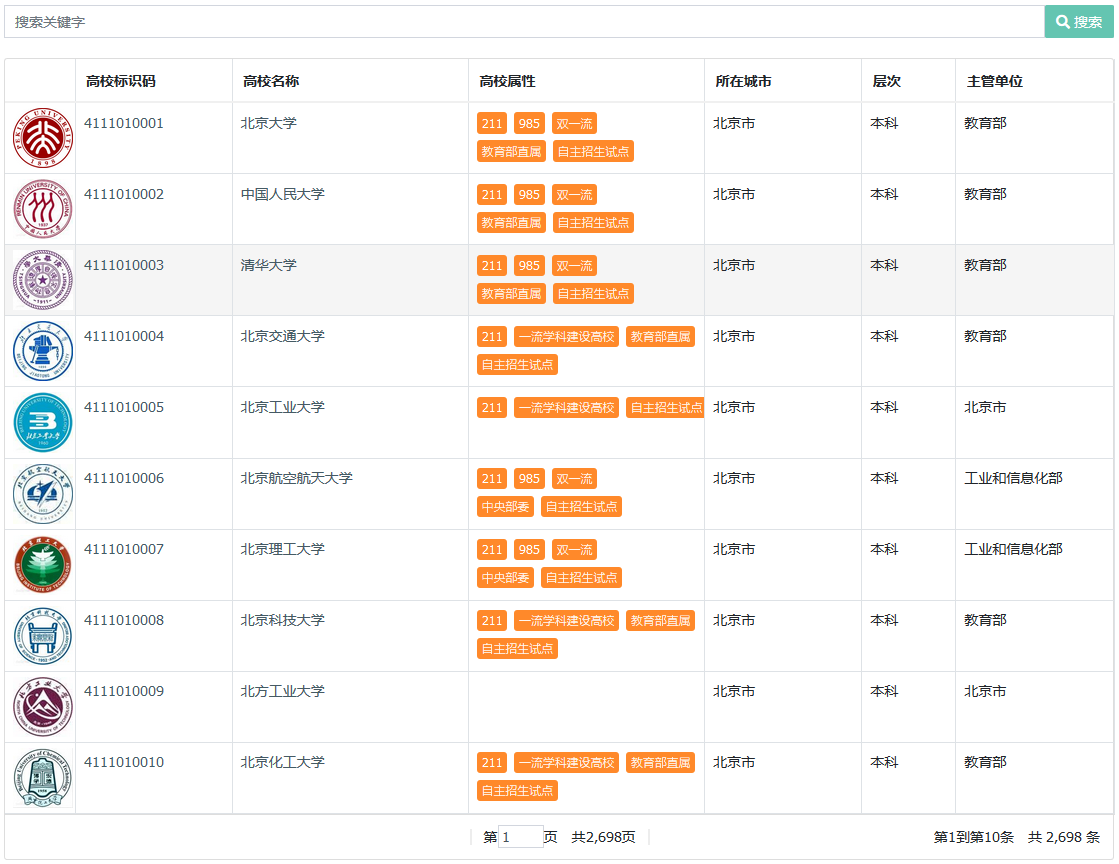Click the 共 2,698 条 total records text
The image size is (1119, 864).
pos(1064,837)
